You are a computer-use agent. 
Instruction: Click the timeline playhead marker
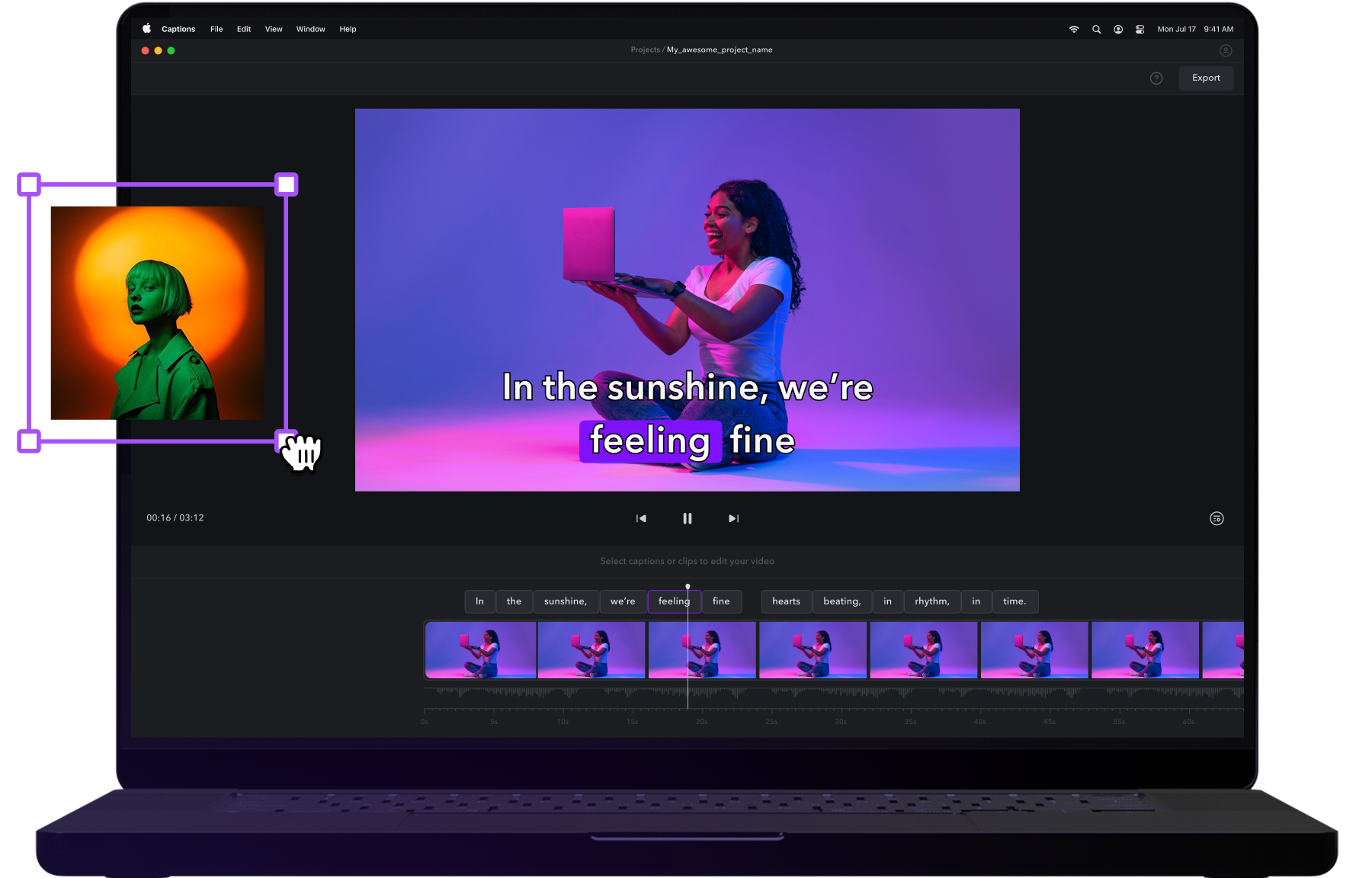688,586
